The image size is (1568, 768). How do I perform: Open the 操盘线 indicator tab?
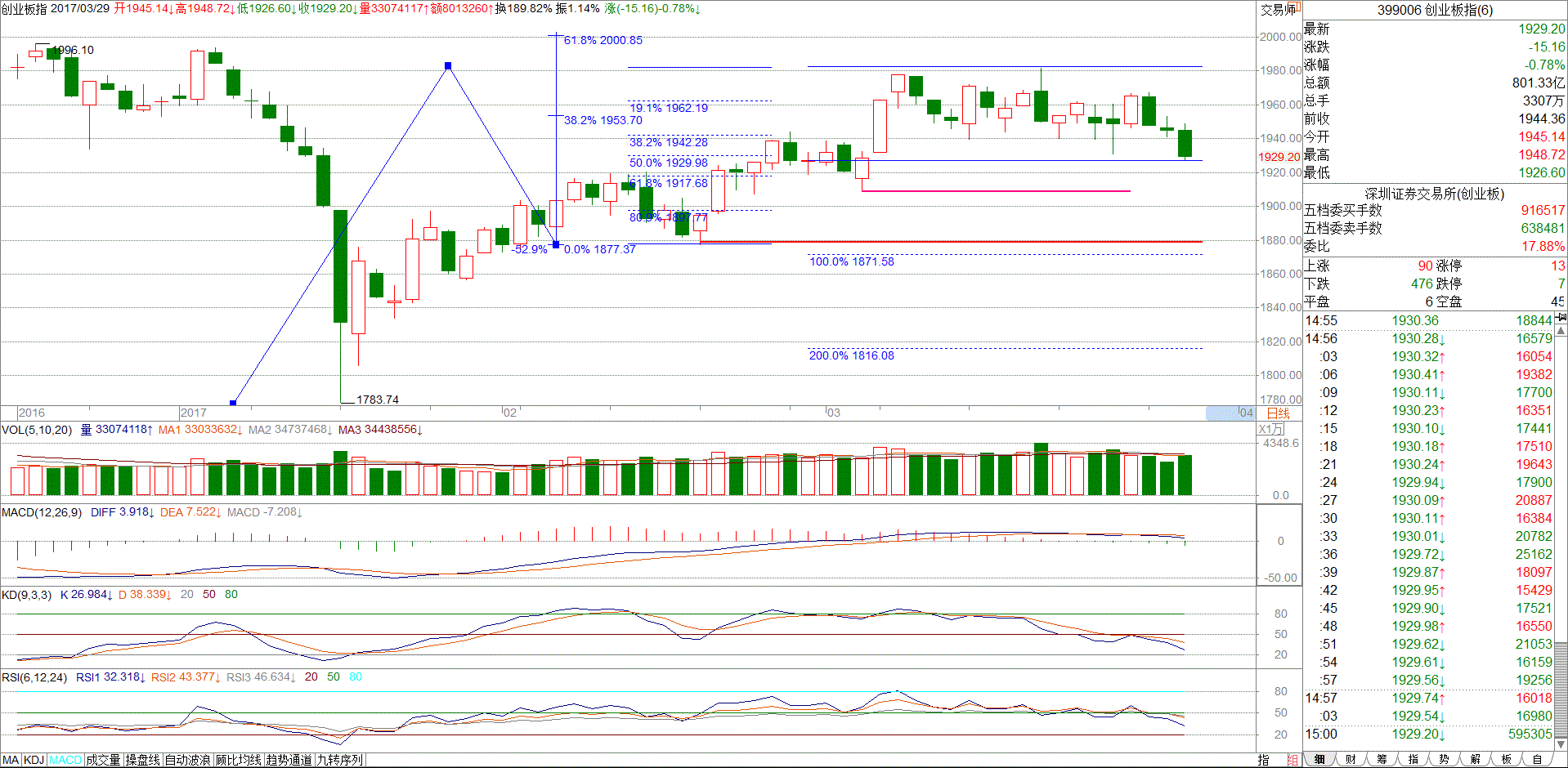point(142,760)
